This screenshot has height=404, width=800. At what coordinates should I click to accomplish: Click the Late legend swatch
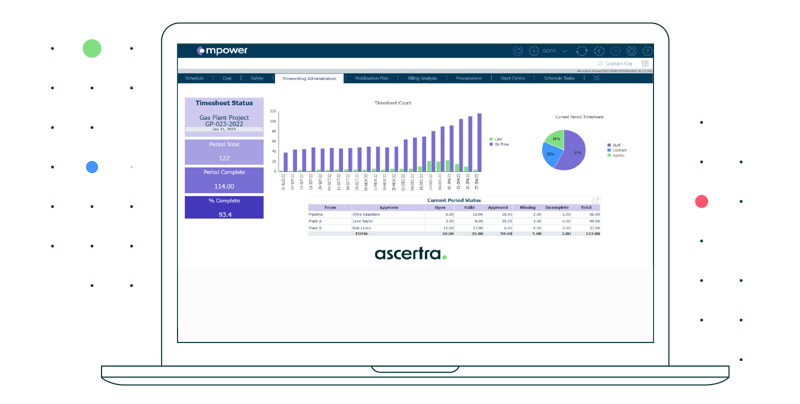click(491, 139)
